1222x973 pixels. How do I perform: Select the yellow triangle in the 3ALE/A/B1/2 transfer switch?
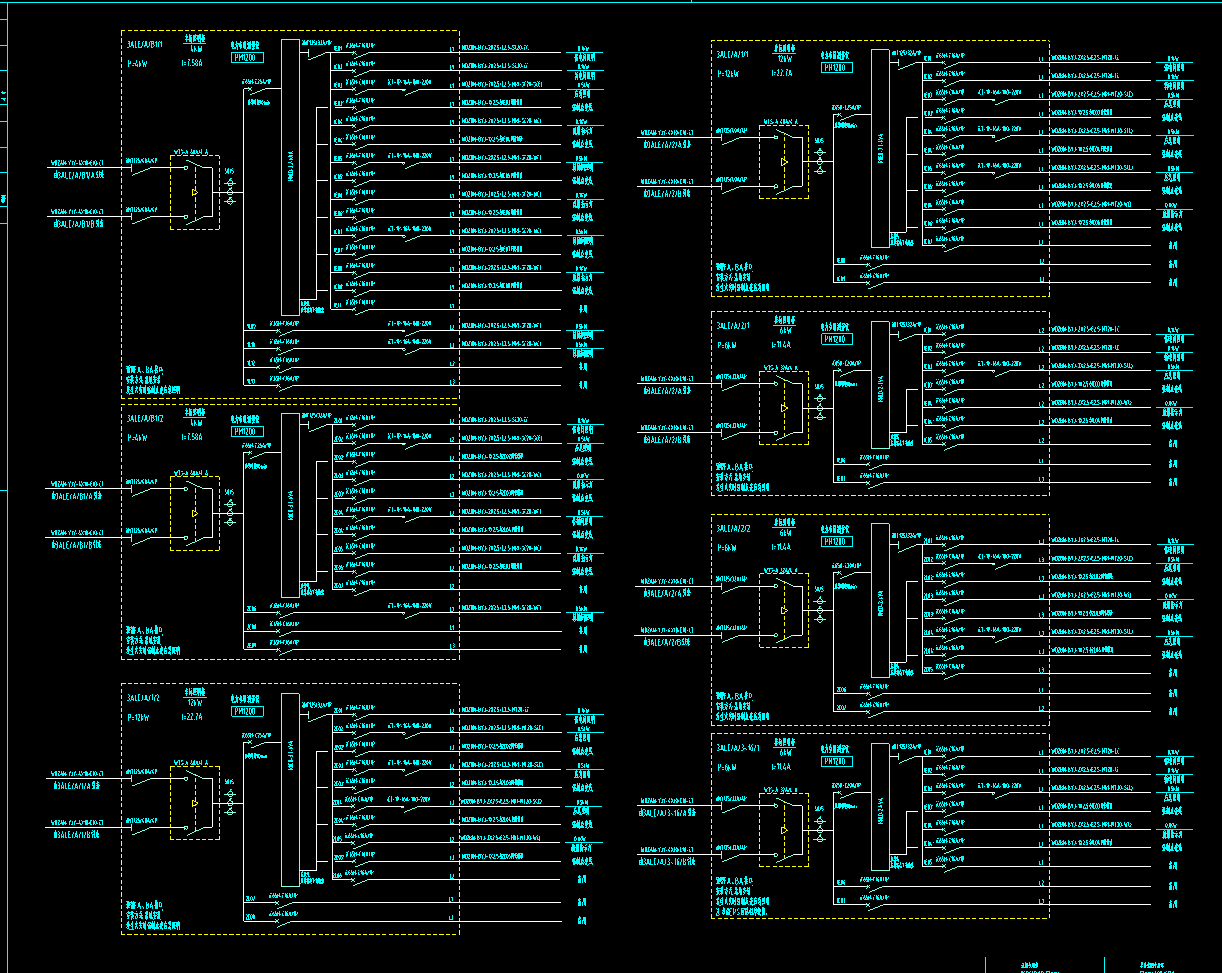click(x=195, y=514)
